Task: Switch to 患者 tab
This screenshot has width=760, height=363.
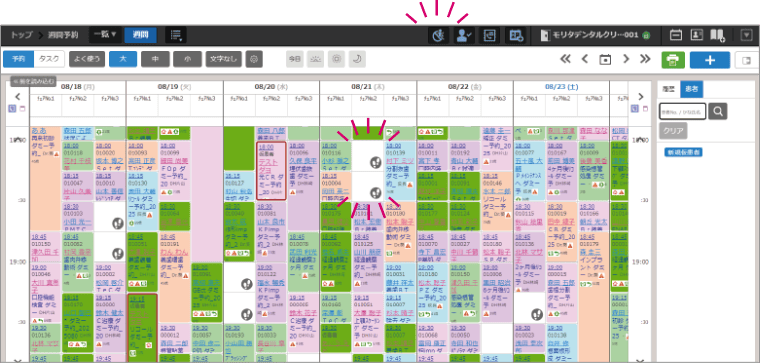Action: [x=692, y=89]
